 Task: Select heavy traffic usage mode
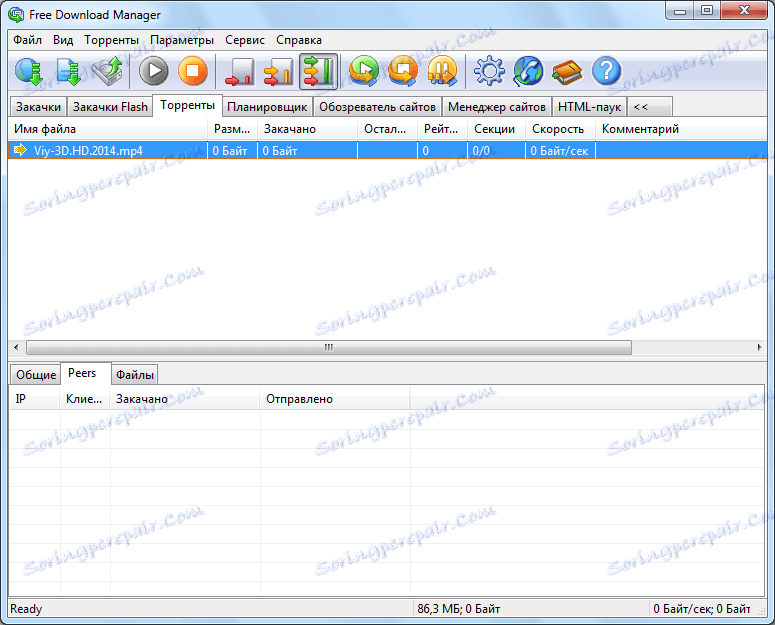coord(318,72)
